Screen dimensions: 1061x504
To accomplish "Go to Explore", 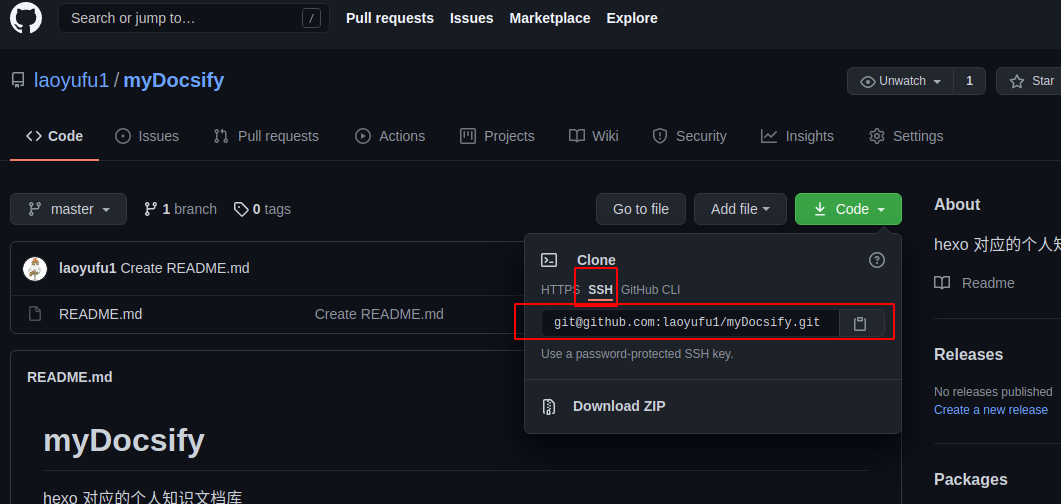I will click(632, 18).
